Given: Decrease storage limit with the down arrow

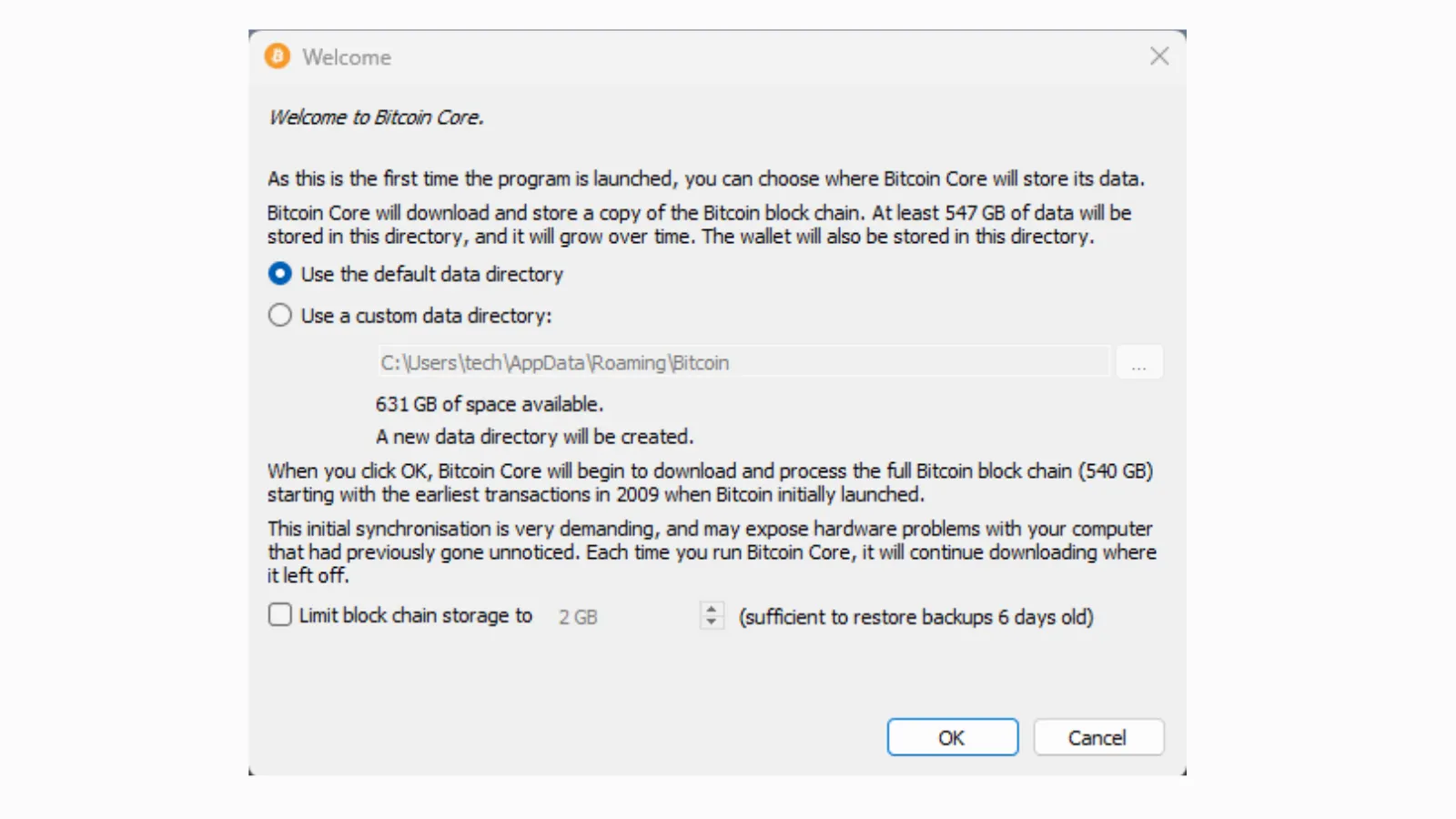Looking at the screenshot, I should [x=712, y=622].
